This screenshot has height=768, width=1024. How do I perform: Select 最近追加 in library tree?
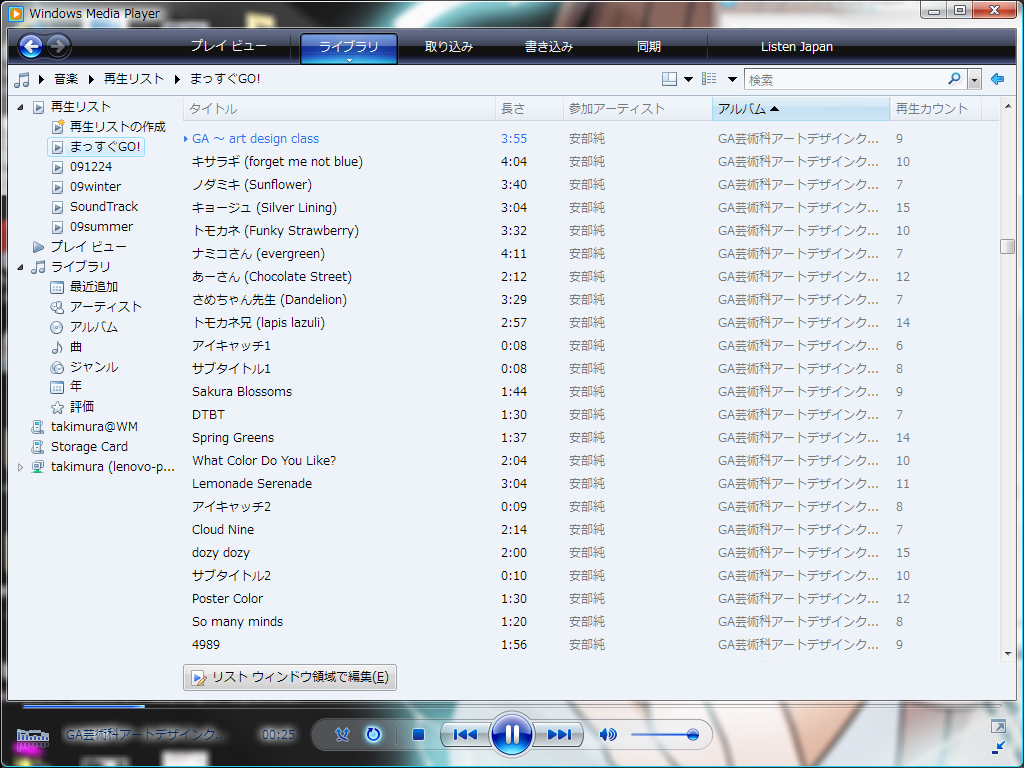tap(93, 287)
